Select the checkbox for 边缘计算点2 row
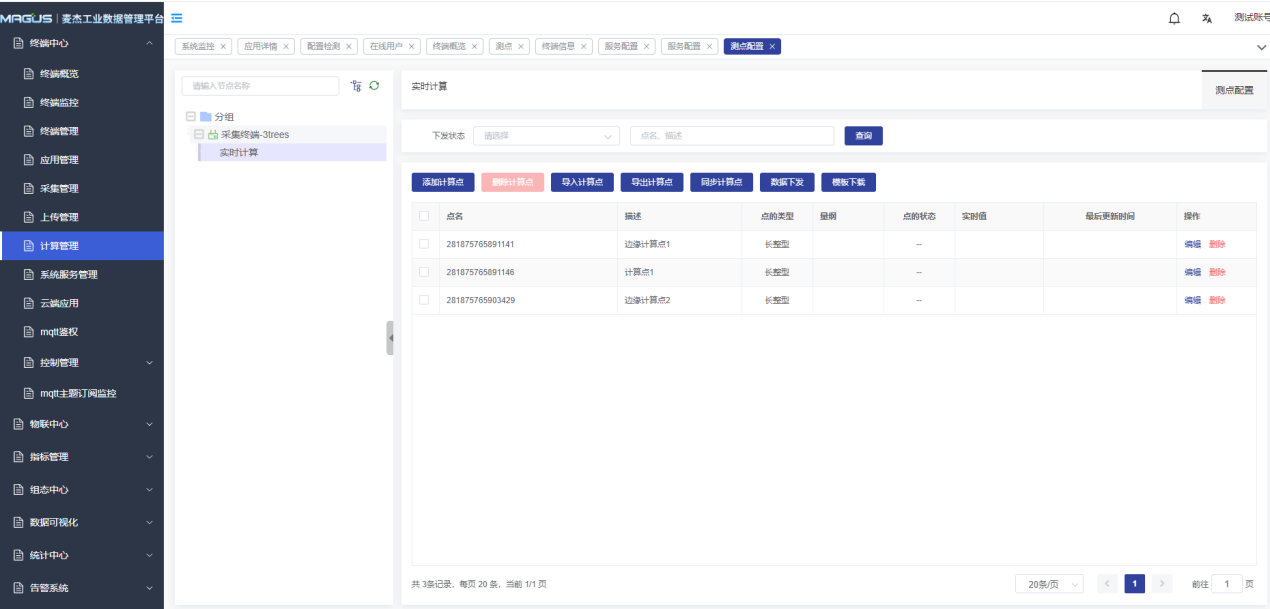Image resolution: width=1270 pixels, height=609 pixels. 424,300
